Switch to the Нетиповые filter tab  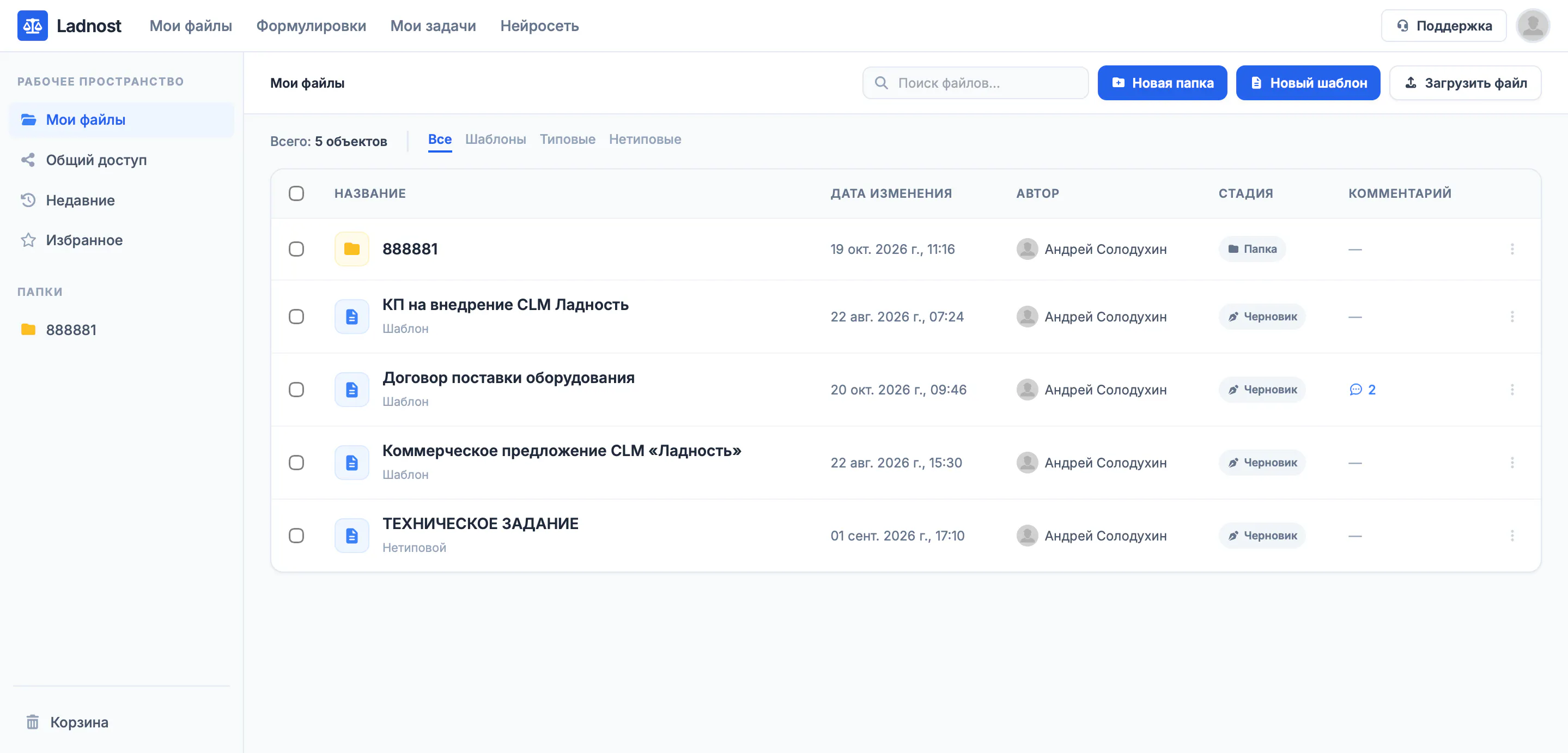pyautogui.click(x=645, y=139)
